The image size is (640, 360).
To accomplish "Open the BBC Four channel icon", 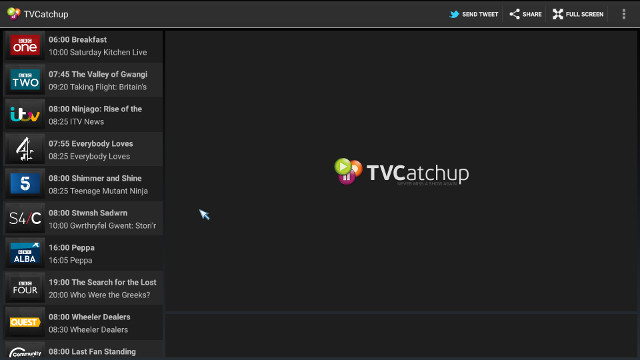I will pyautogui.click(x=25, y=288).
